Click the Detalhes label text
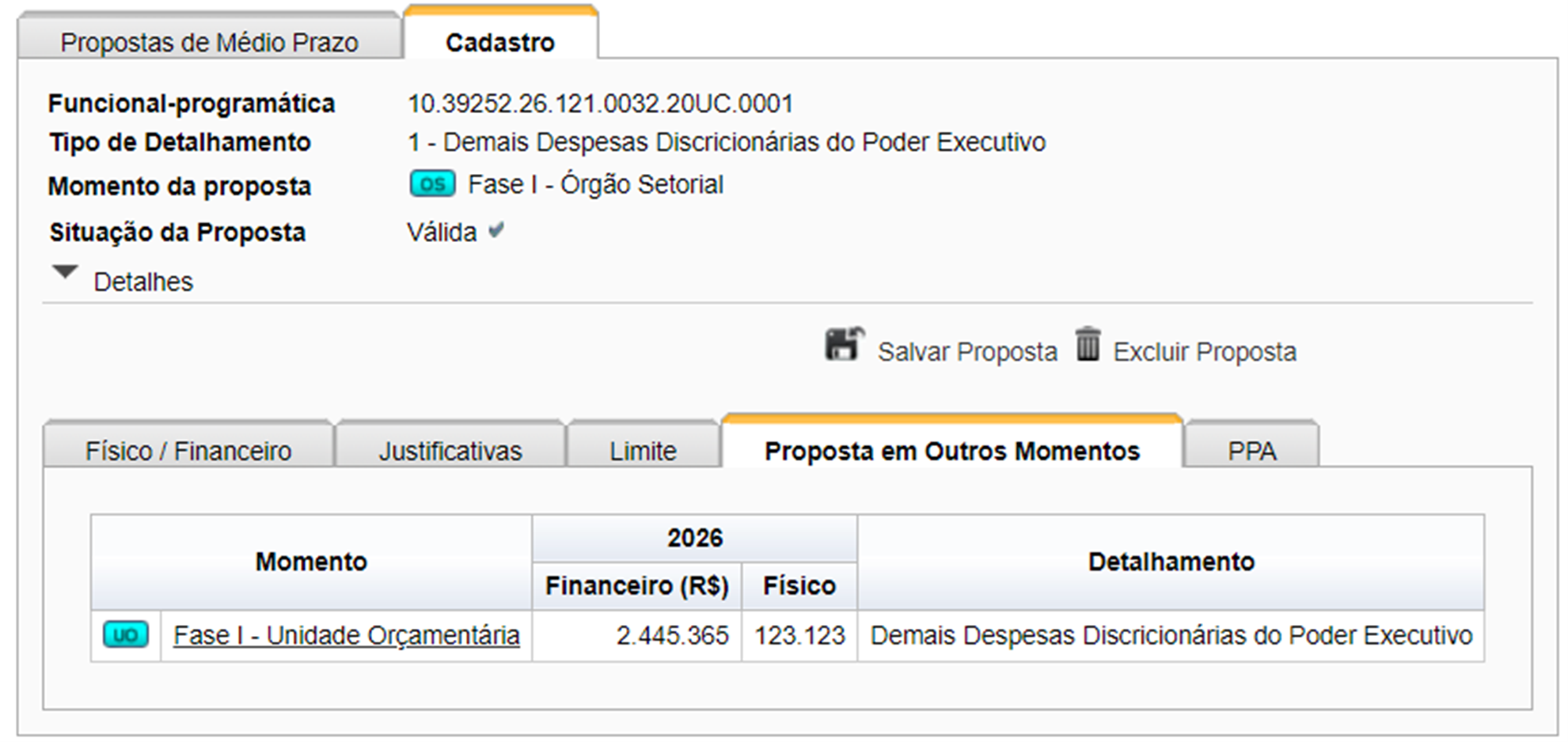This screenshot has height=742, width=1568. [143, 282]
